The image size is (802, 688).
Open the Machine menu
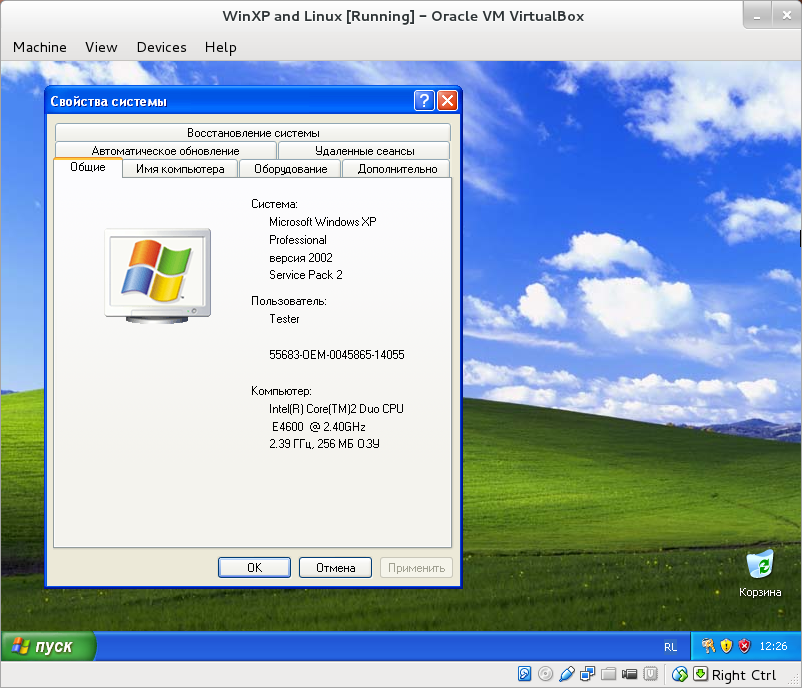click(x=39, y=47)
